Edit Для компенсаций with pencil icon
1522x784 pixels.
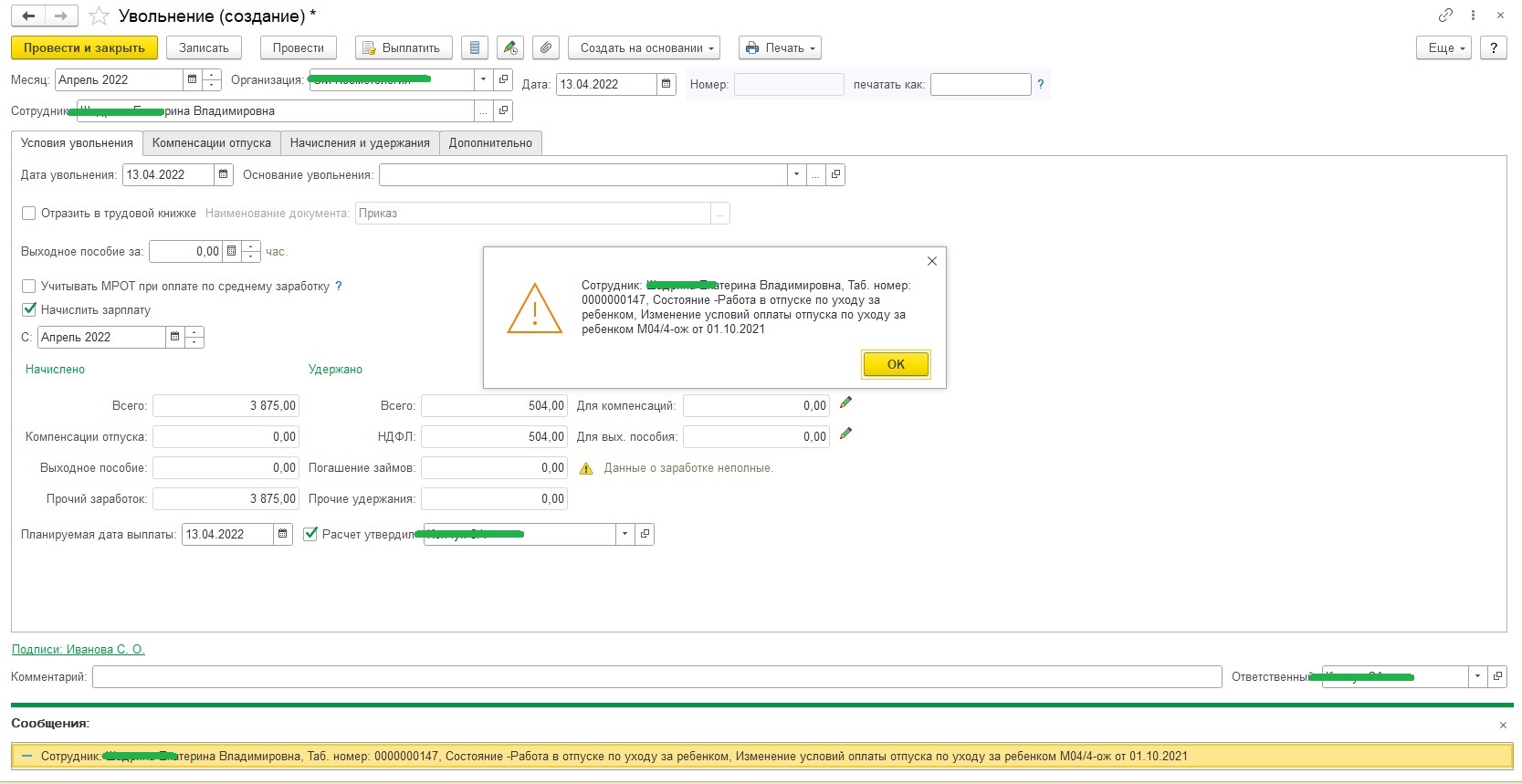click(845, 402)
